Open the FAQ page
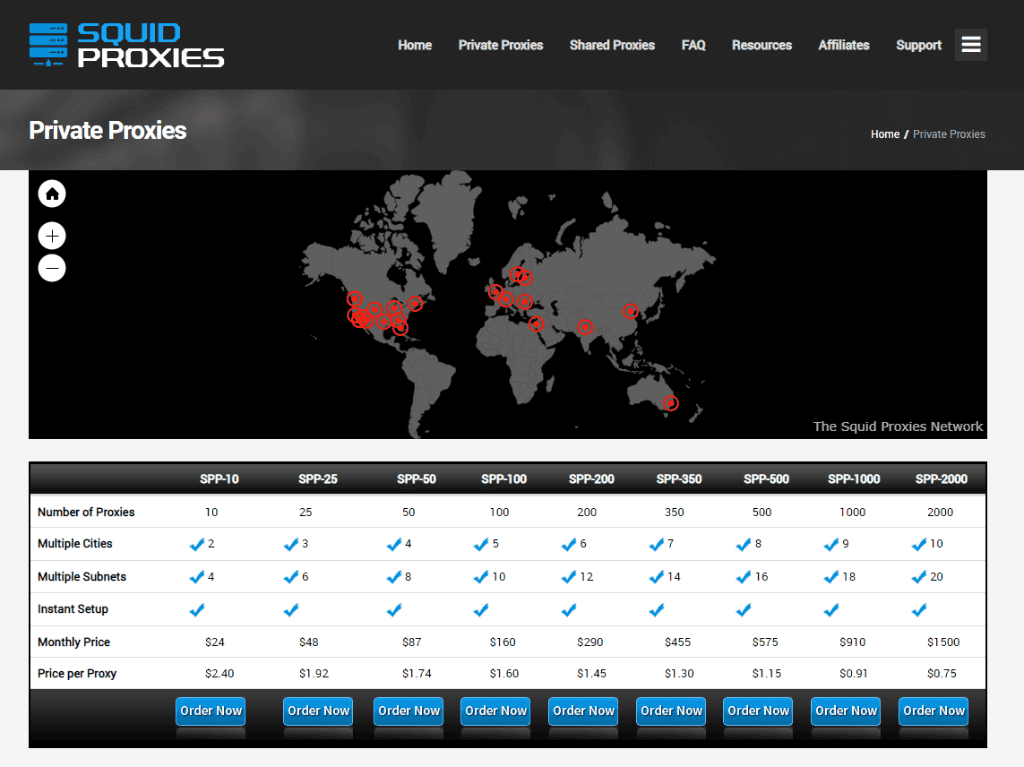 click(x=694, y=45)
